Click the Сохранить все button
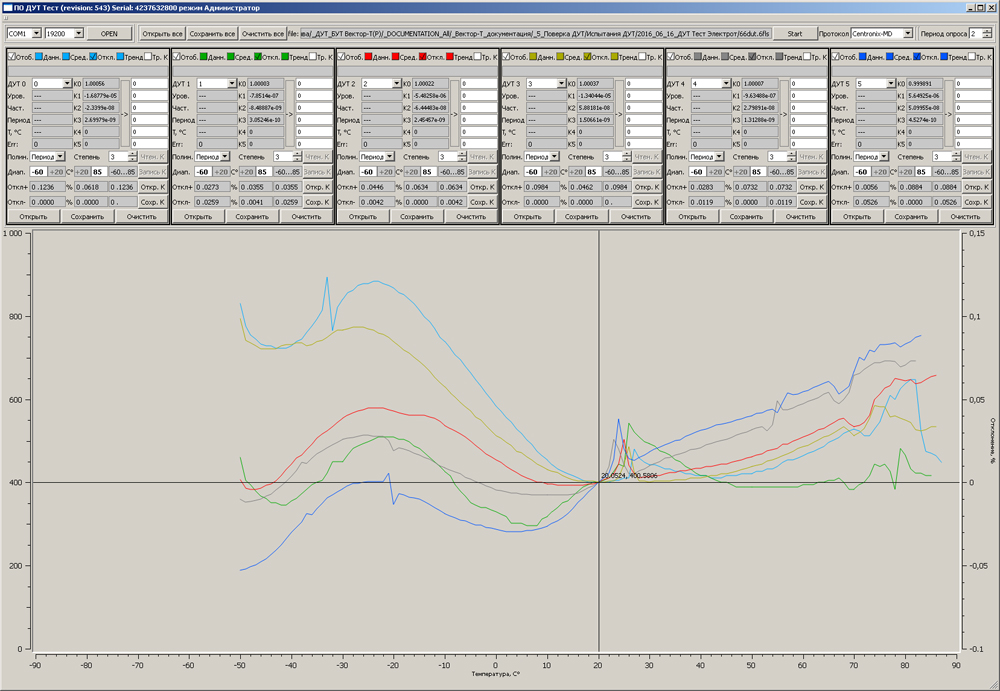The width and height of the screenshot is (1000, 691). point(212,33)
